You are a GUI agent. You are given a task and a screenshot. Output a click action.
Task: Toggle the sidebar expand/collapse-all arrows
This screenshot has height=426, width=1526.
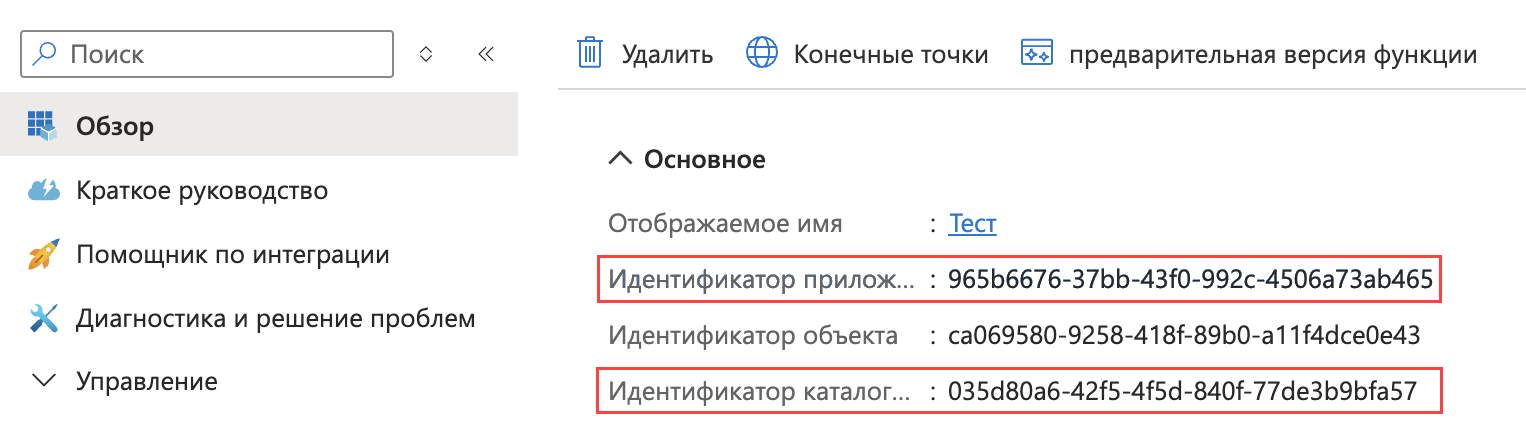(x=425, y=54)
